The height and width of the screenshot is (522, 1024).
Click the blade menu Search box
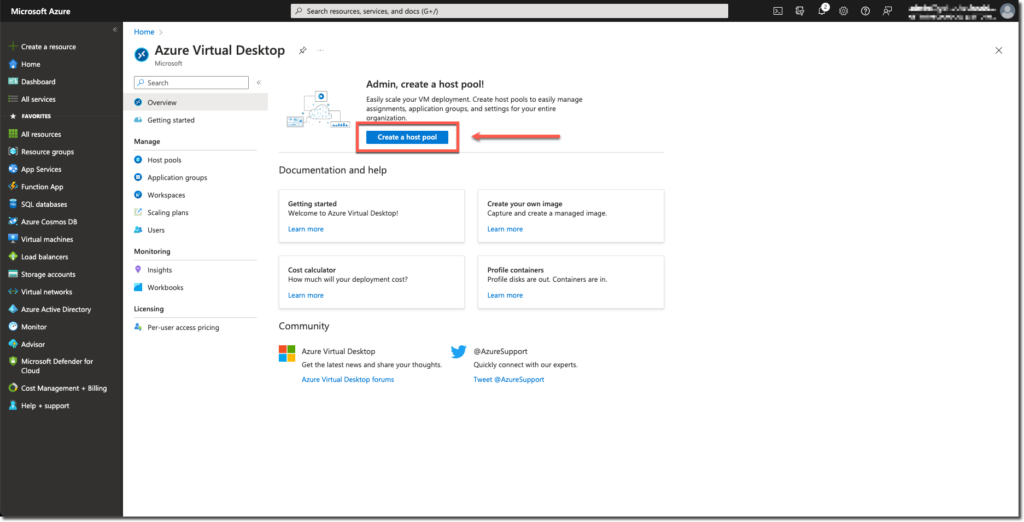click(191, 83)
